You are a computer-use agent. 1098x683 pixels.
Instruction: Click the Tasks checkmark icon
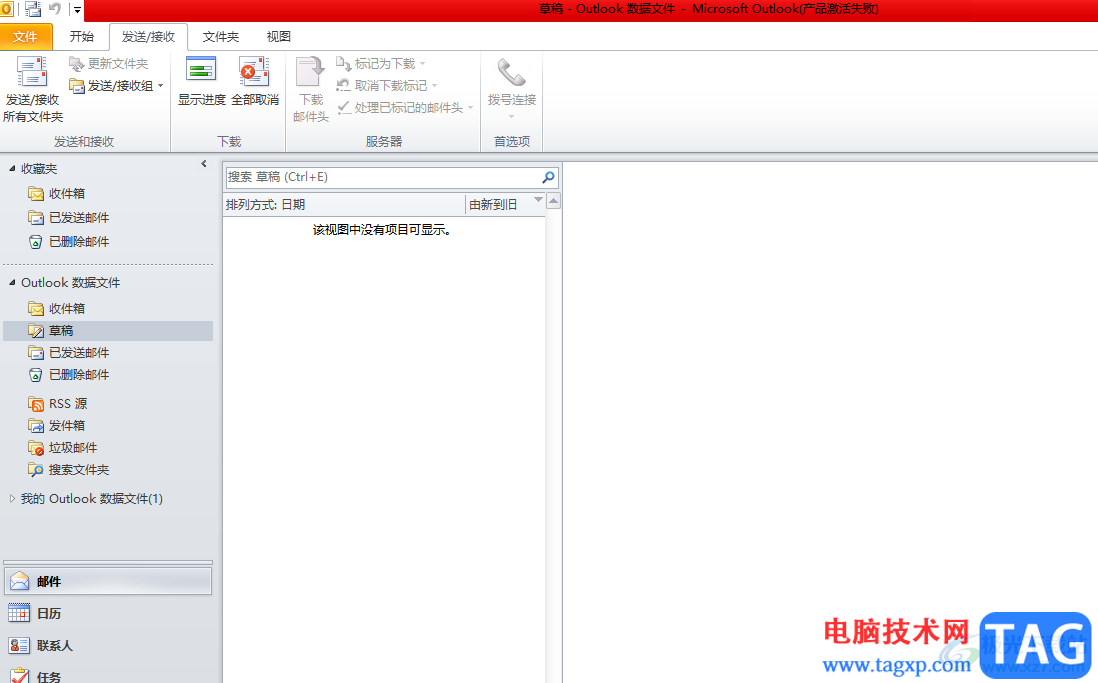tap(19, 675)
